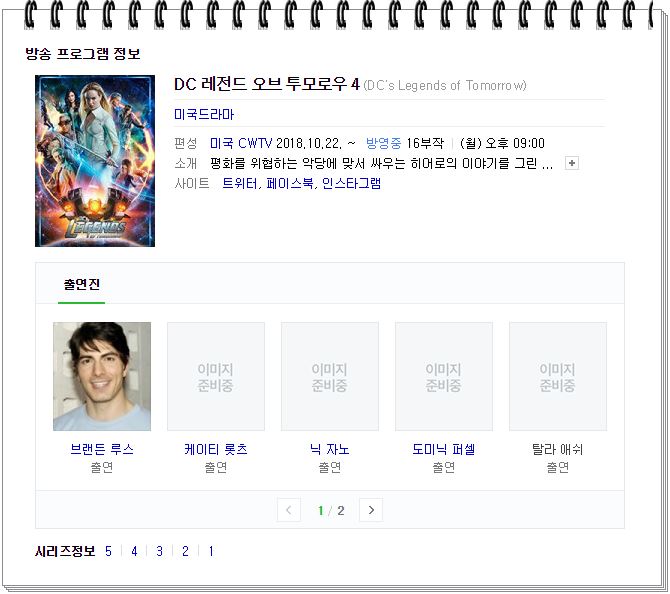The height and width of the screenshot is (594, 670).
Task: Open 닉 자노 name link
Action: tap(330, 449)
